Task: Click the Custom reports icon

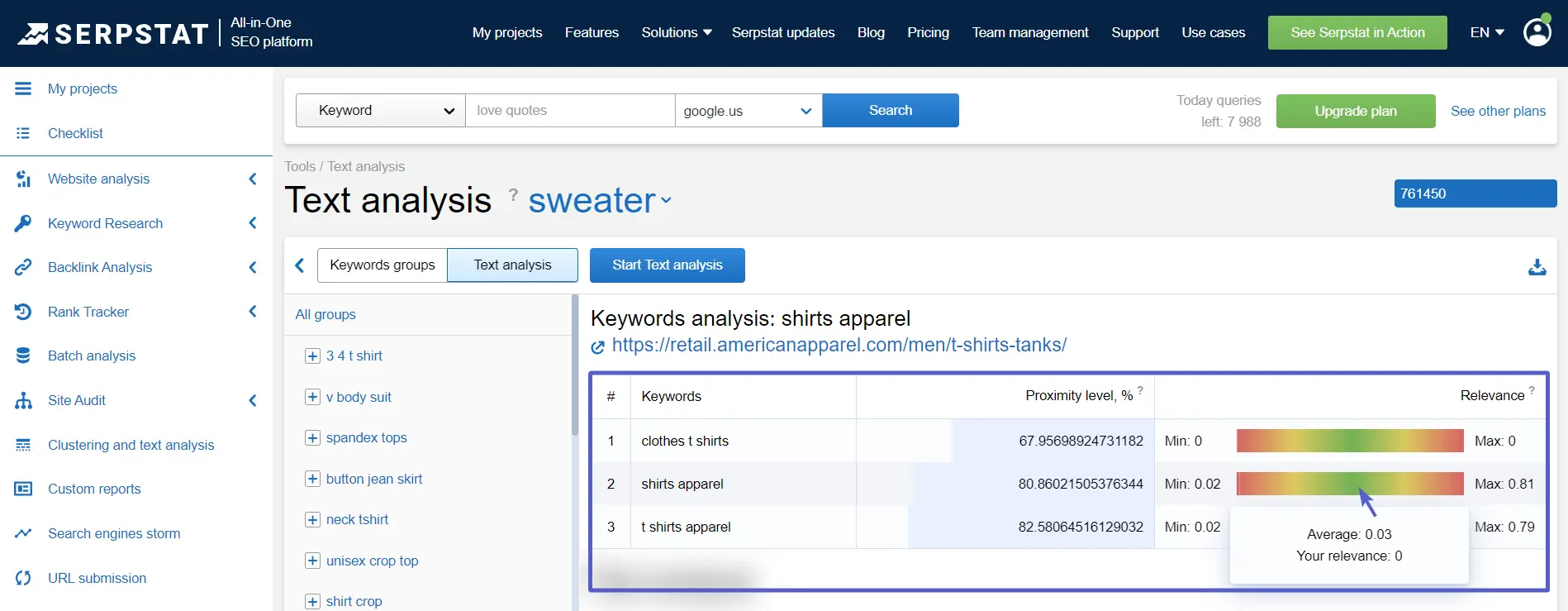Action: click(23, 489)
